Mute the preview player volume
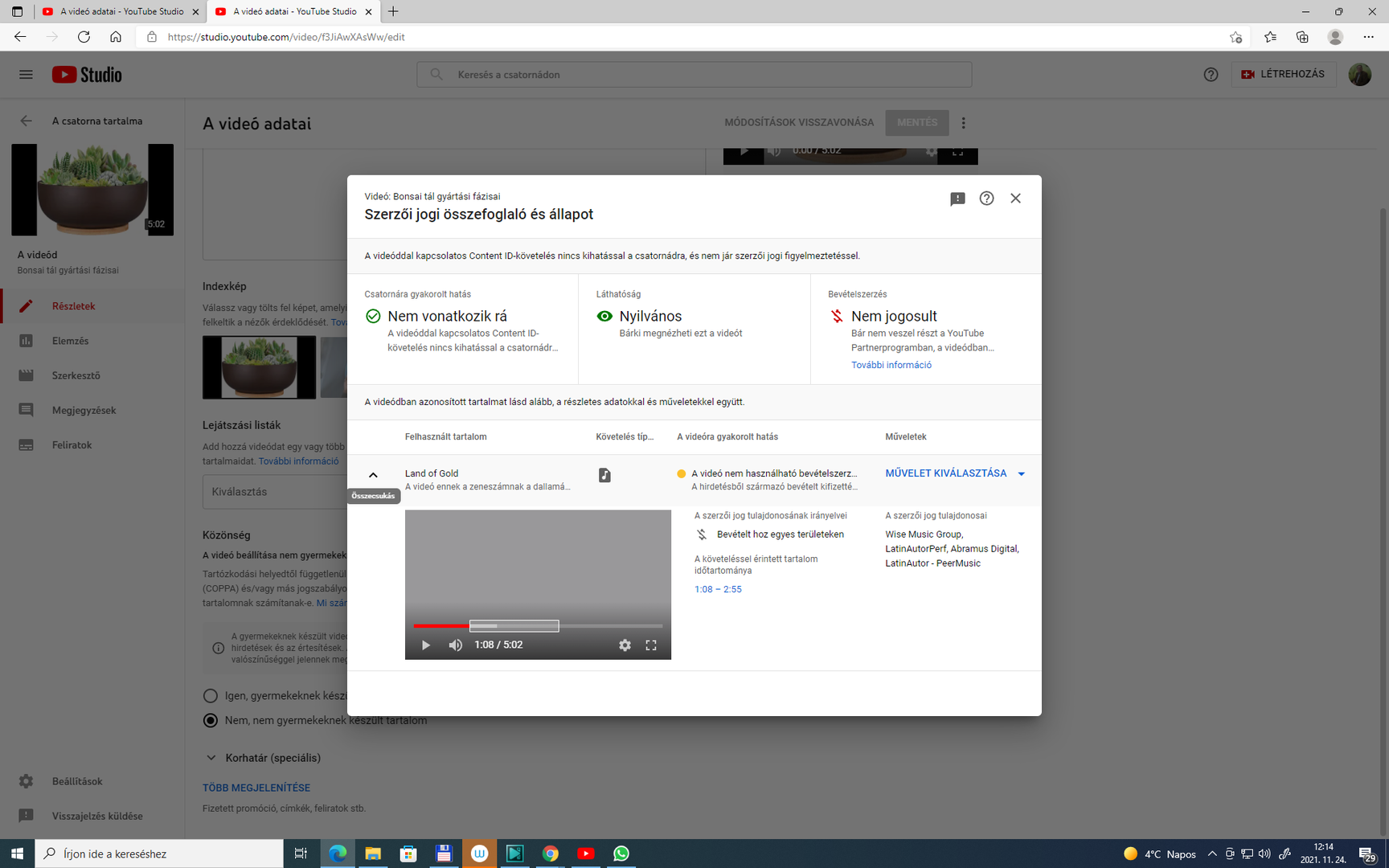Viewport: 1389px width, 868px height. [x=456, y=645]
